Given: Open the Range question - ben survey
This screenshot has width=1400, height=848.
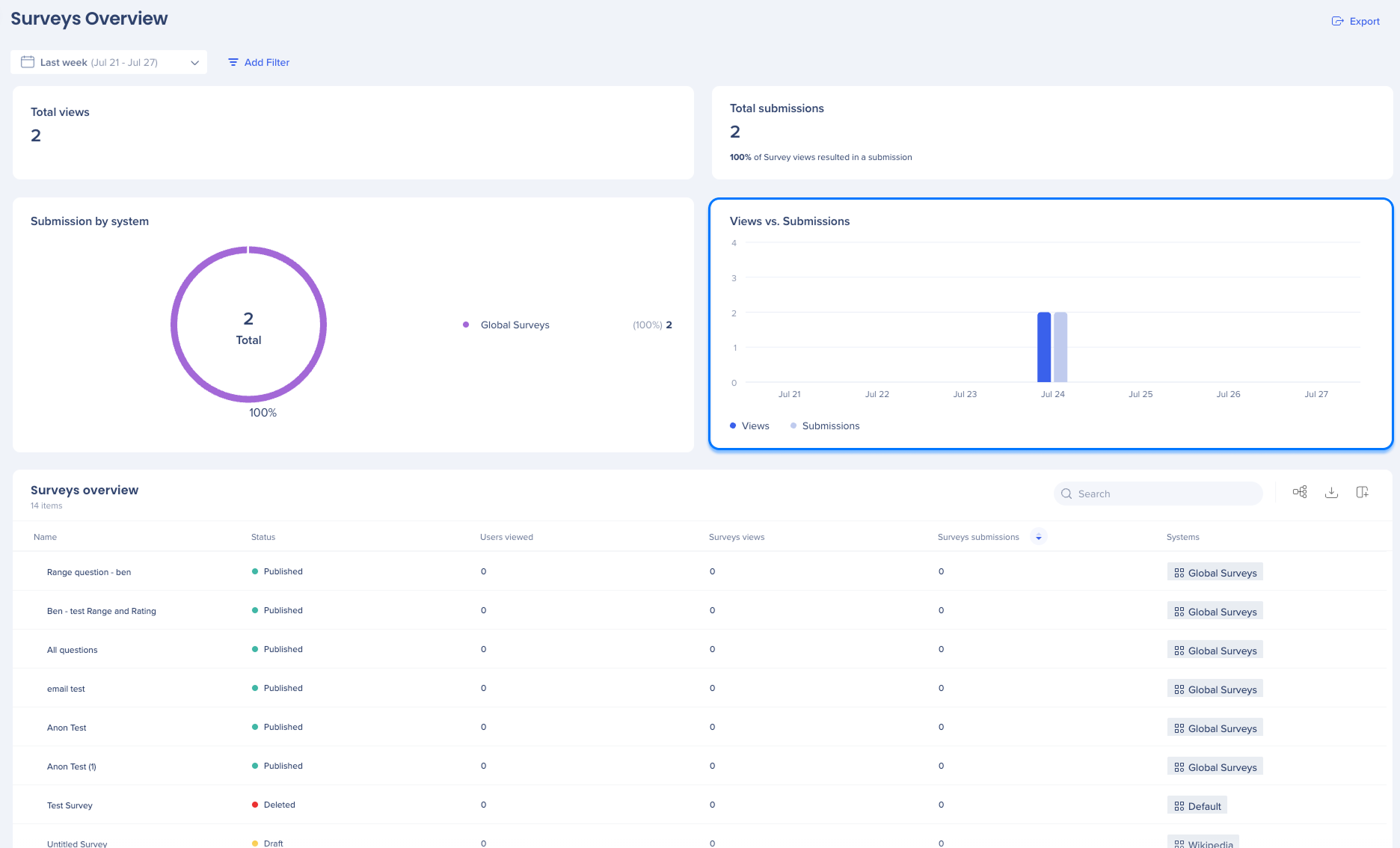Looking at the screenshot, I should click(x=89, y=572).
